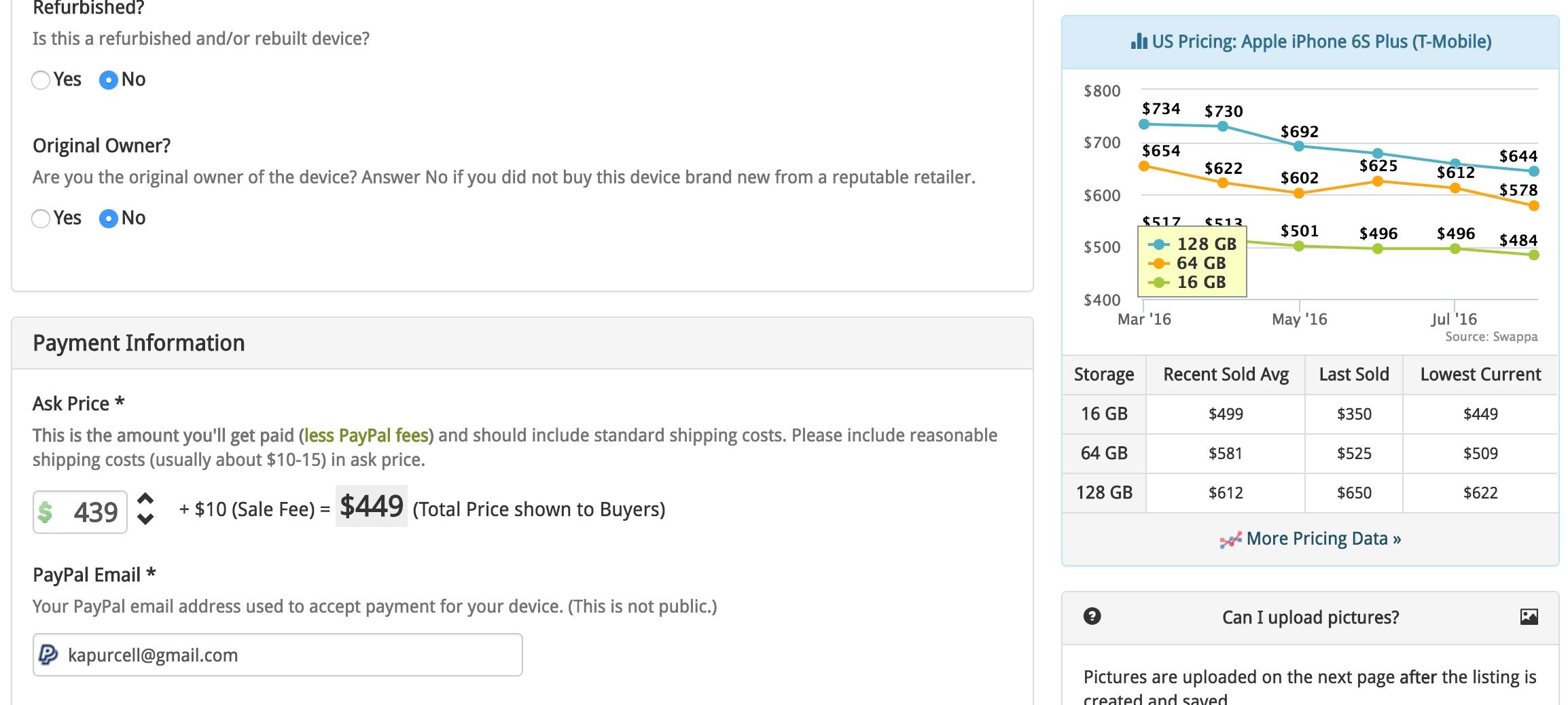Click the PayPal logo icon in email field

tap(48, 655)
